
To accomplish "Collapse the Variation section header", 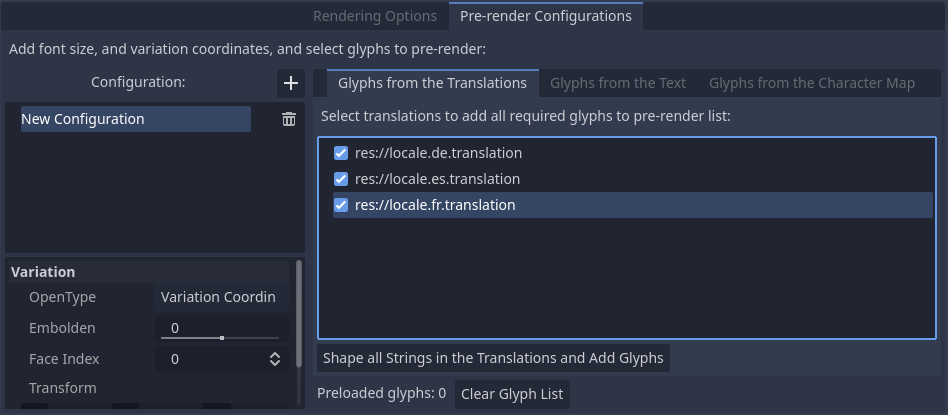I will click(43, 272).
